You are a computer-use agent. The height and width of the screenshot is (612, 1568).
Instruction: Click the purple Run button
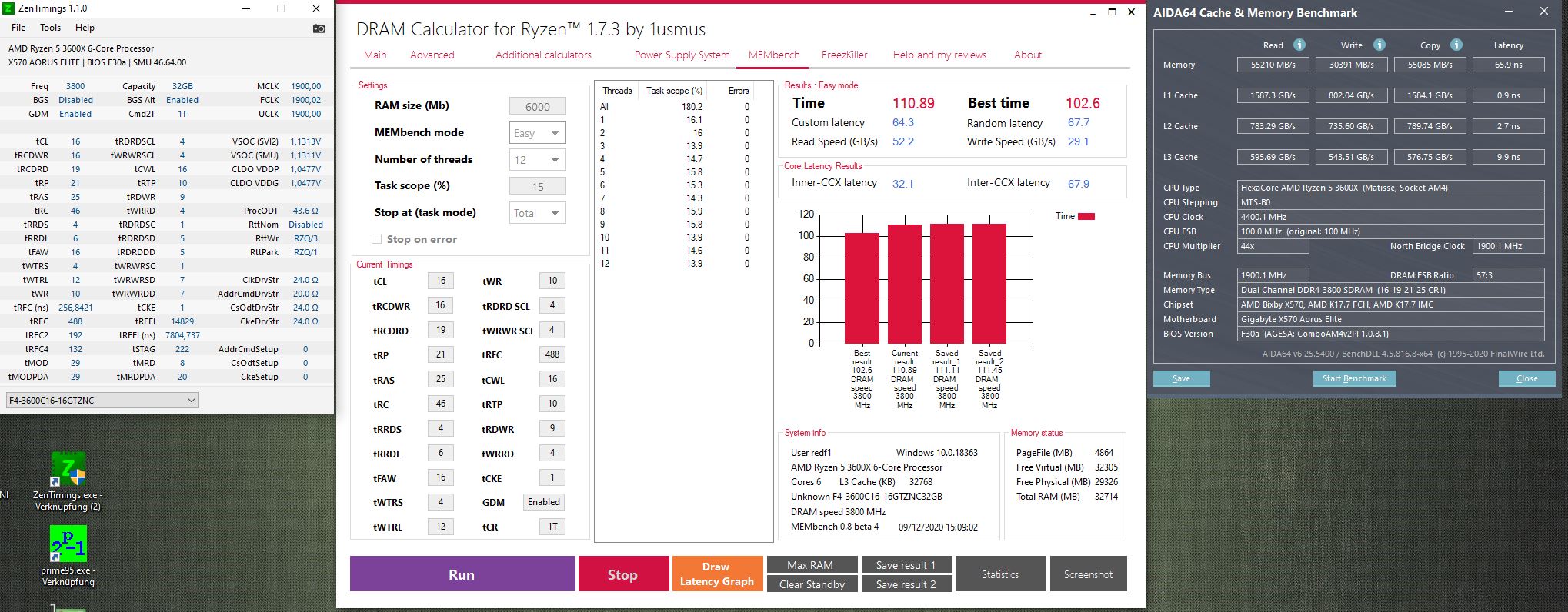point(462,574)
